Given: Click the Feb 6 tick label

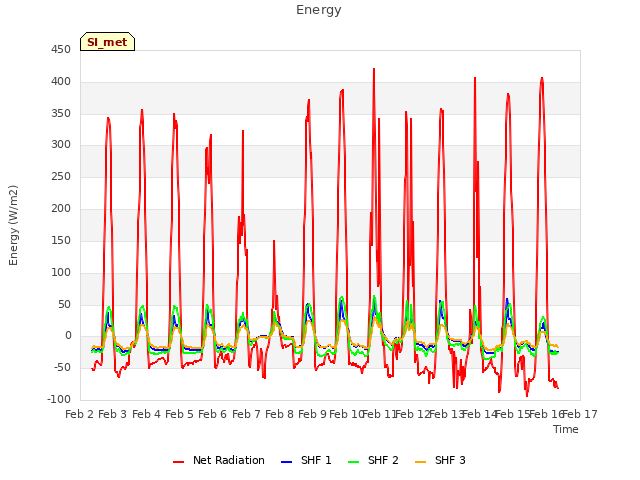Looking at the screenshot, I should click(x=213, y=414).
